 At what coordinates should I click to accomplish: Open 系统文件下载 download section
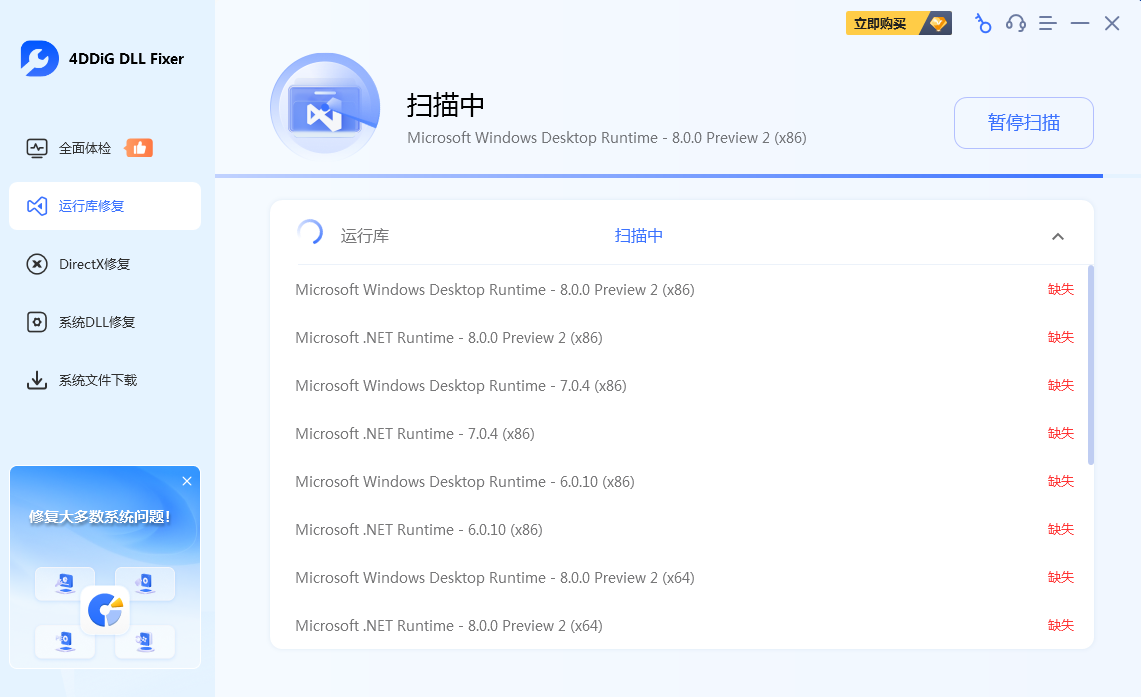click(105, 380)
